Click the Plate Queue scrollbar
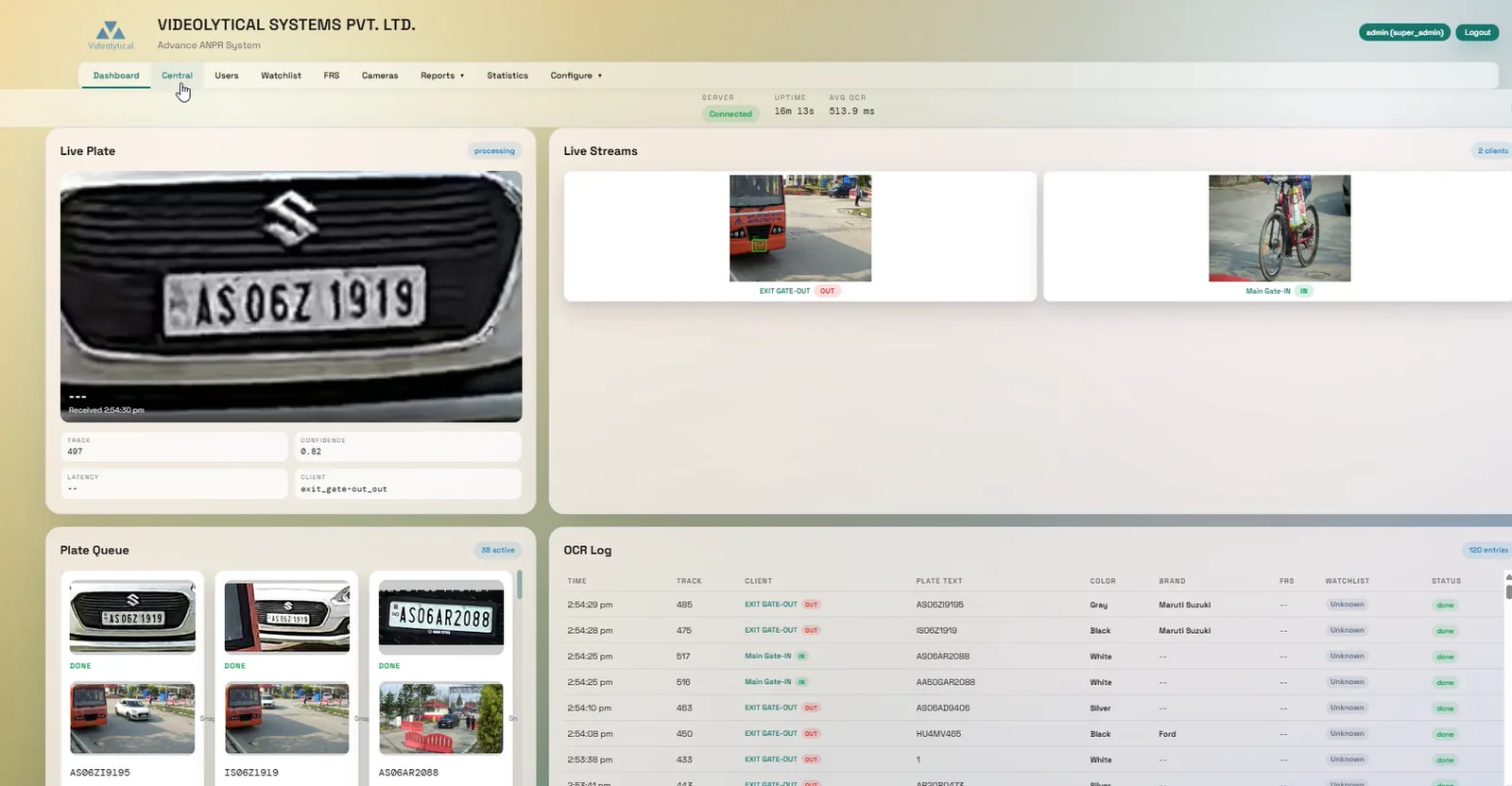 [520, 585]
